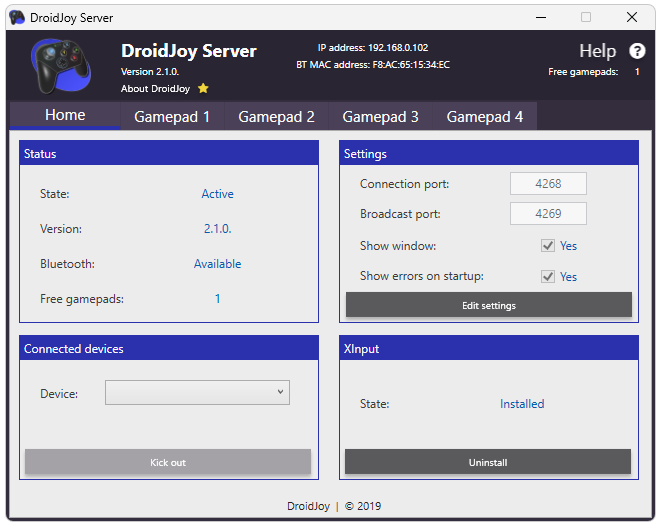Click the IP address 192.168.0.102 text
Viewport: 658px width, 523px height.
tap(373, 47)
